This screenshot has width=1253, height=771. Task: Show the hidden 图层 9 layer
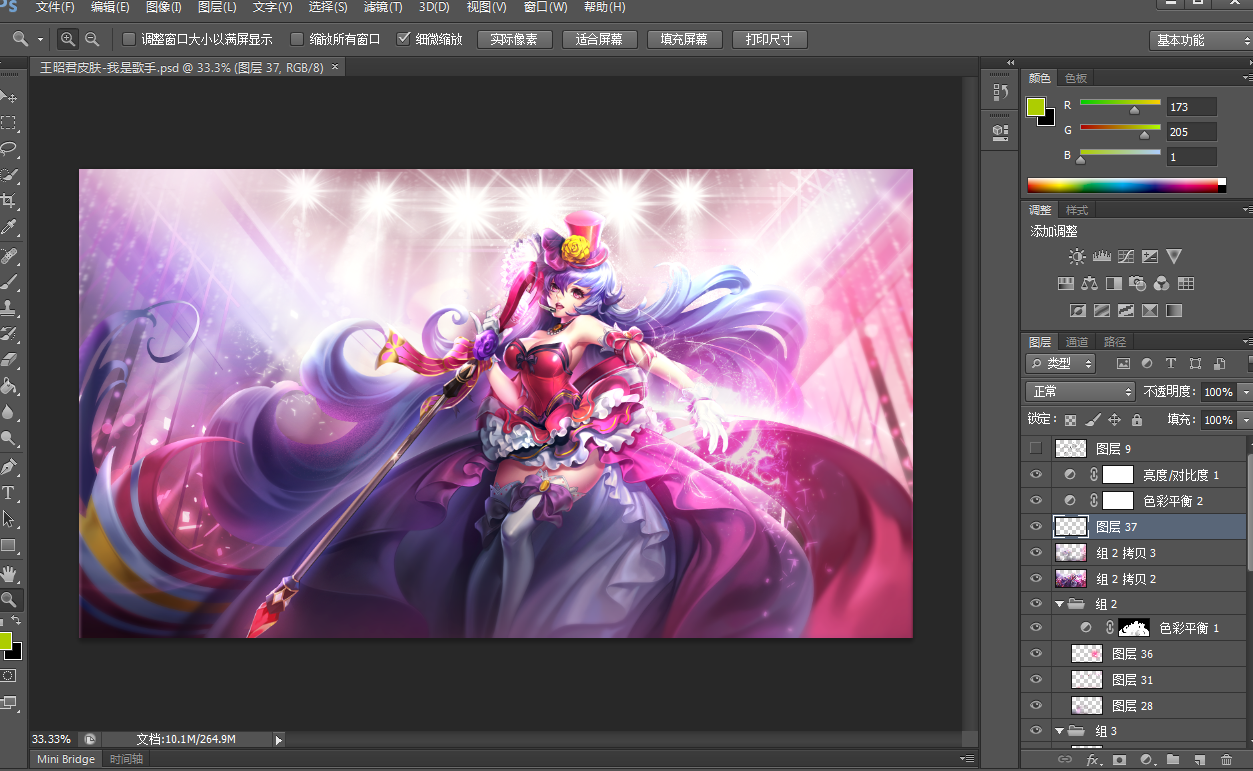click(1036, 448)
